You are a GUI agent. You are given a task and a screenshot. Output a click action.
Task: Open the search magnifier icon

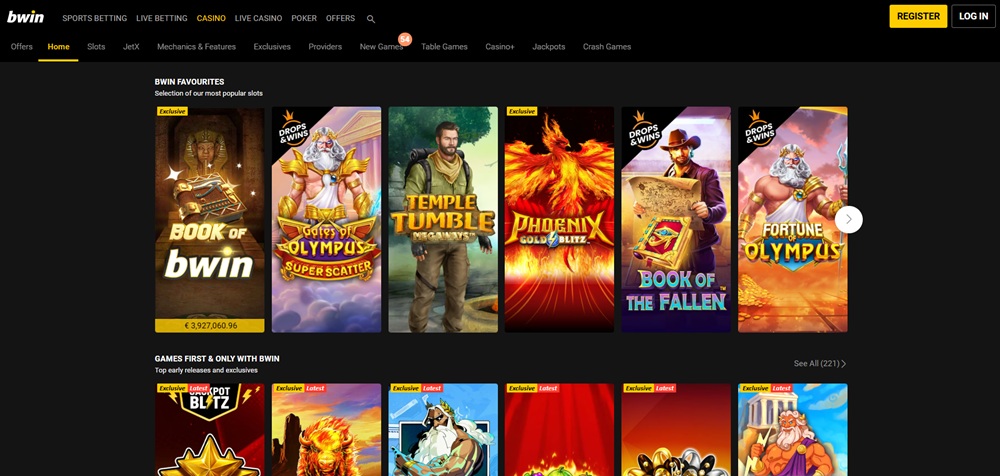pos(371,19)
